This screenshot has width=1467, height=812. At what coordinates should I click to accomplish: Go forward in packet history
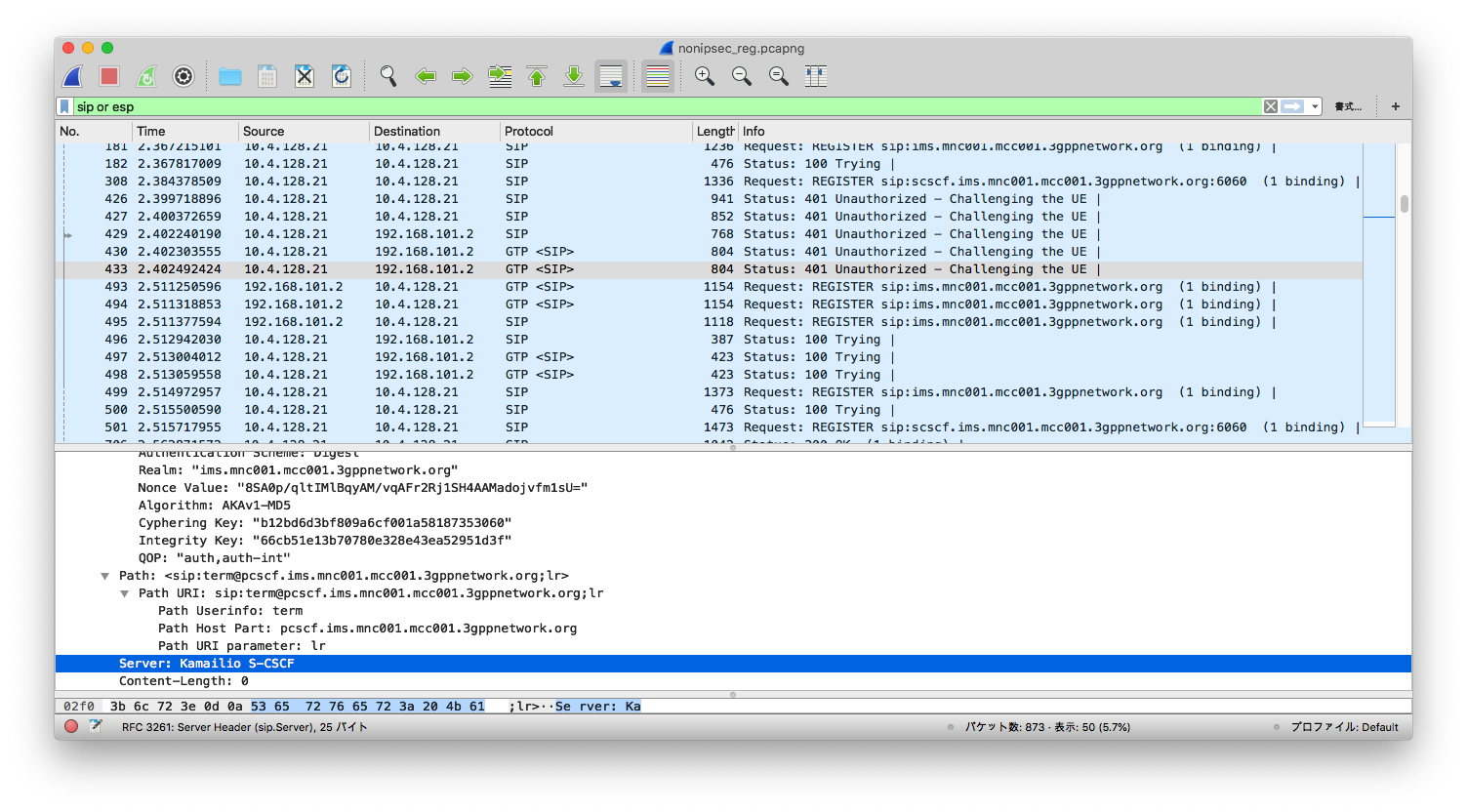[463, 76]
